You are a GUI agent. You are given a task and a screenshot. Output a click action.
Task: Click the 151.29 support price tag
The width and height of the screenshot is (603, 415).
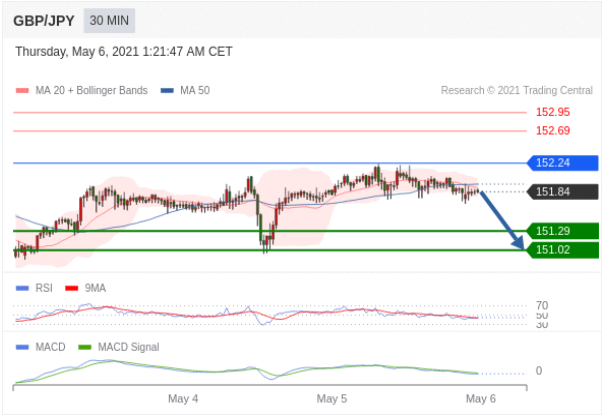[562, 231]
